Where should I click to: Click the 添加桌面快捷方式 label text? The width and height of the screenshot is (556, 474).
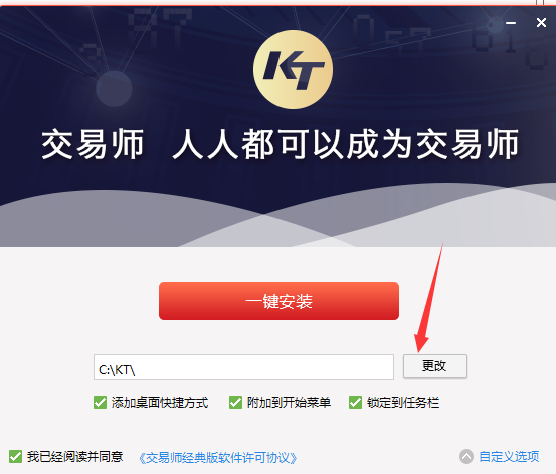pyautogui.click(x=160, y=403)
